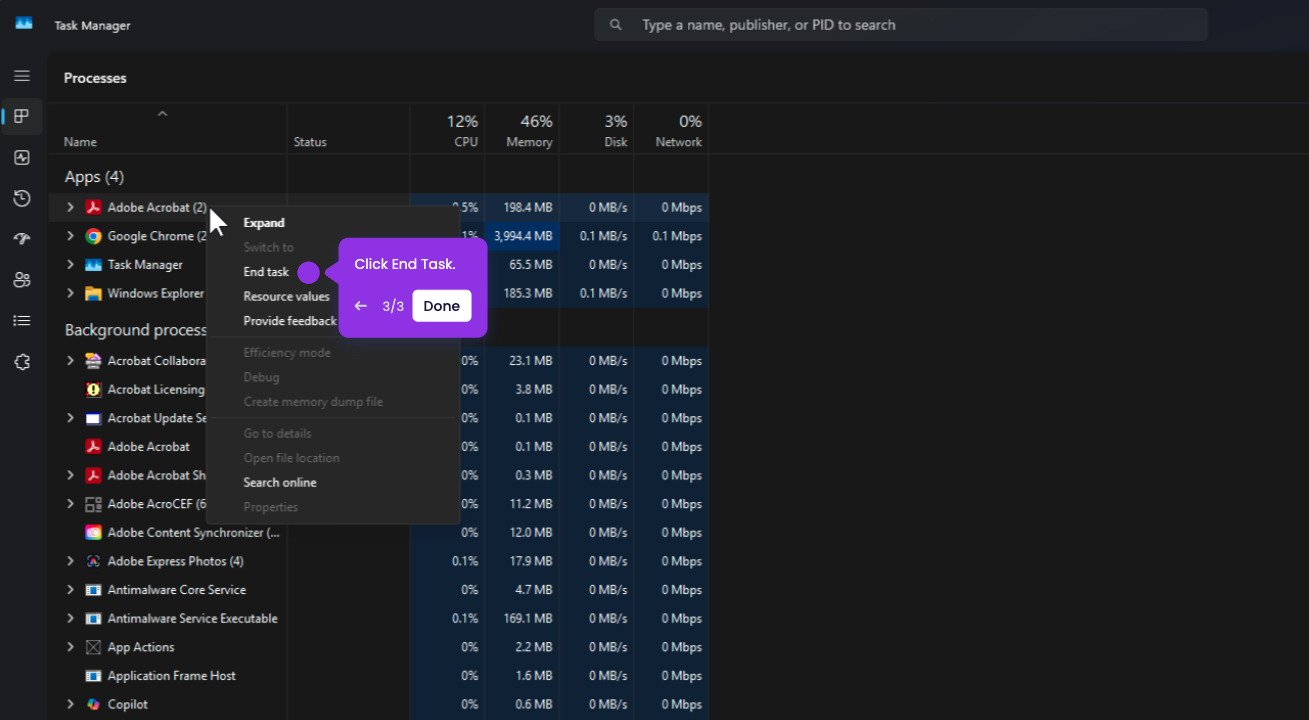This screenshot has height=720, width=1309.
Task: Sort processes by Network column
Action: pos(671,130)
